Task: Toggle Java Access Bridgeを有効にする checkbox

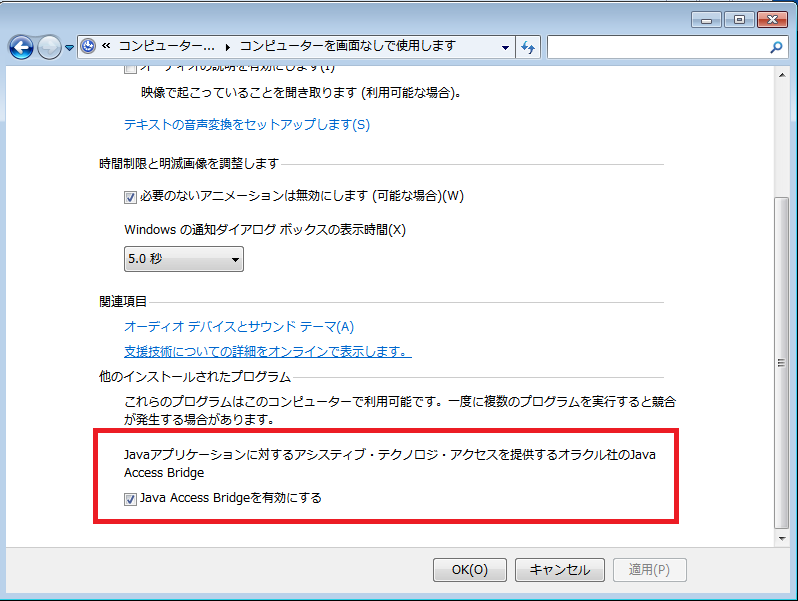Action: 130,498
